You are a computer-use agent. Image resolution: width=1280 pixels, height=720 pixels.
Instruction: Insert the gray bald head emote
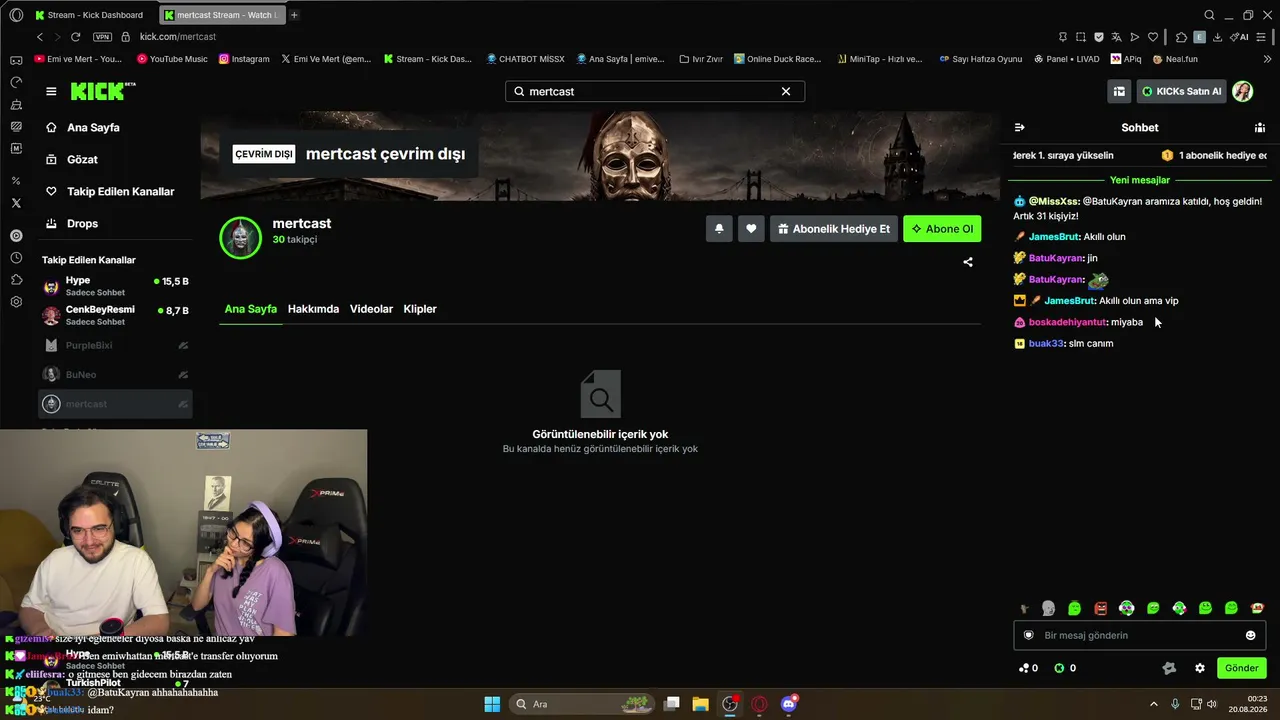pyautogui.click(x=1048, y=608)
